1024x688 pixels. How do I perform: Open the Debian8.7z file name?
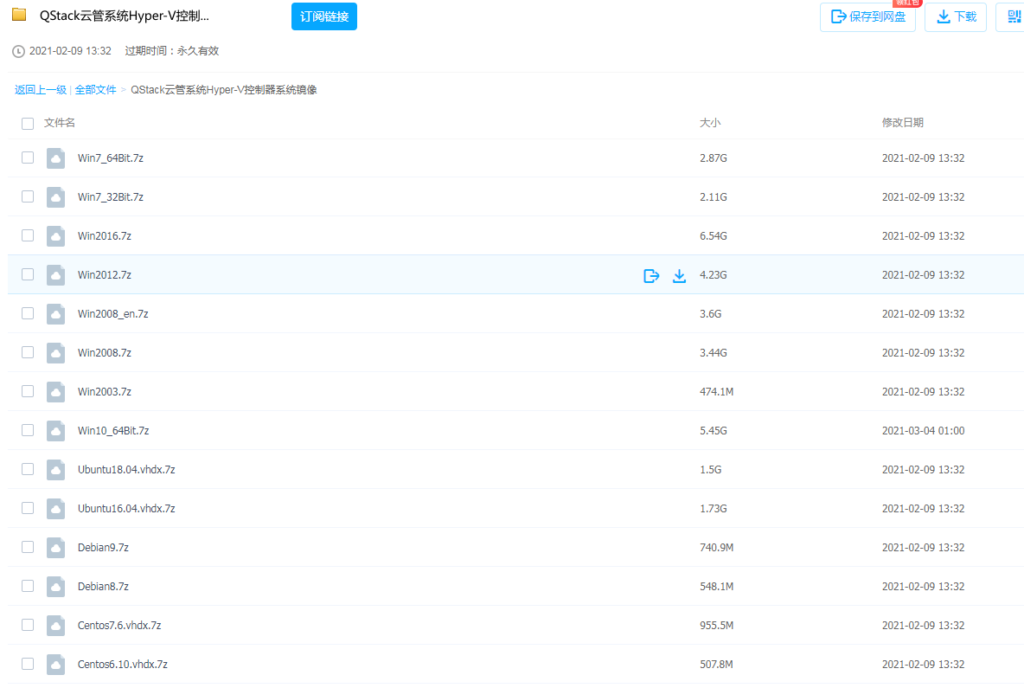point(103,587)
